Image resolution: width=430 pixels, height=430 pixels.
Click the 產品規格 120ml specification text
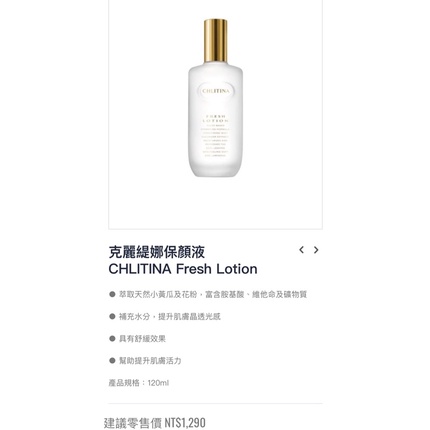click(139, 383)
